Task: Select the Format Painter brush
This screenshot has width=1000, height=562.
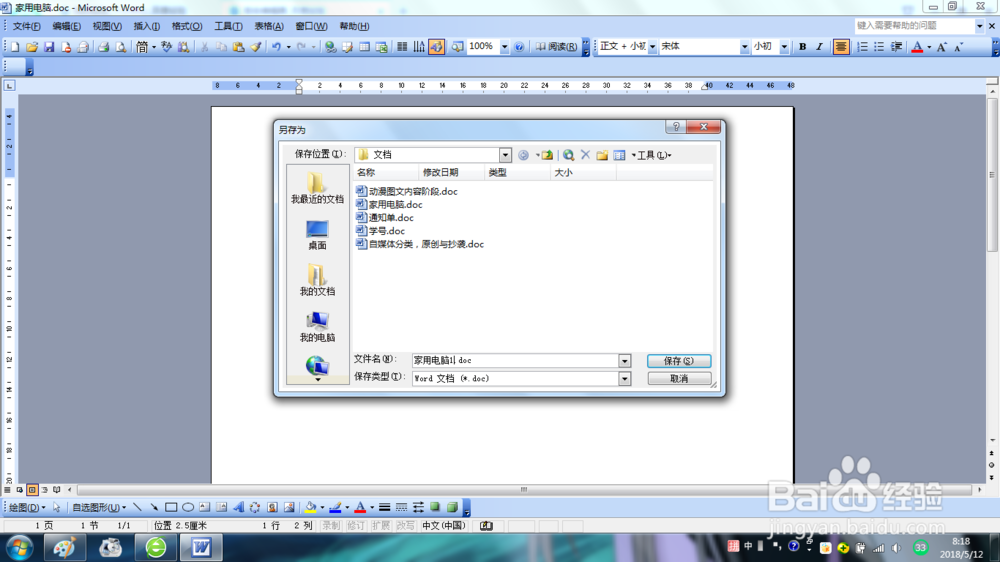Action: (x=255, y=47)
